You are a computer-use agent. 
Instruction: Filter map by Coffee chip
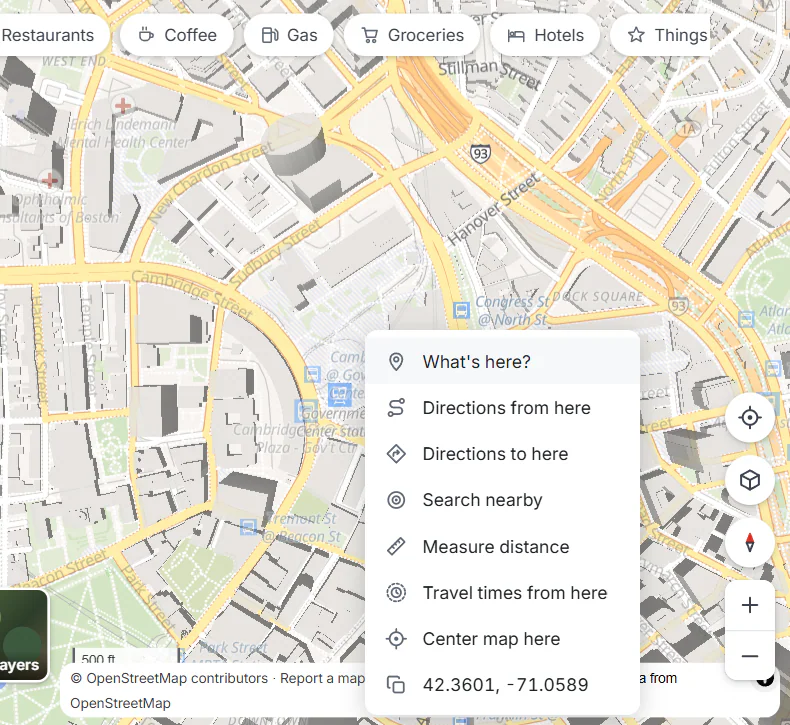[177, 35]
